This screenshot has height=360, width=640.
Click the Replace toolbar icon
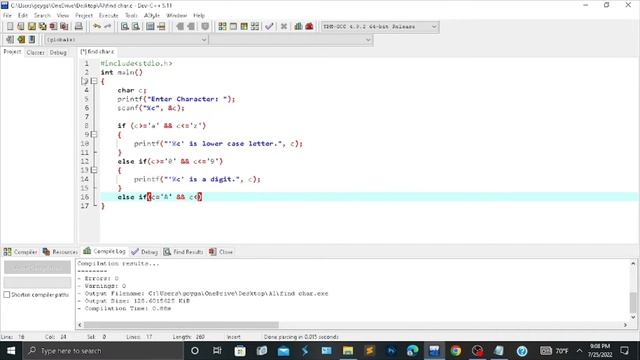point(136,27)
